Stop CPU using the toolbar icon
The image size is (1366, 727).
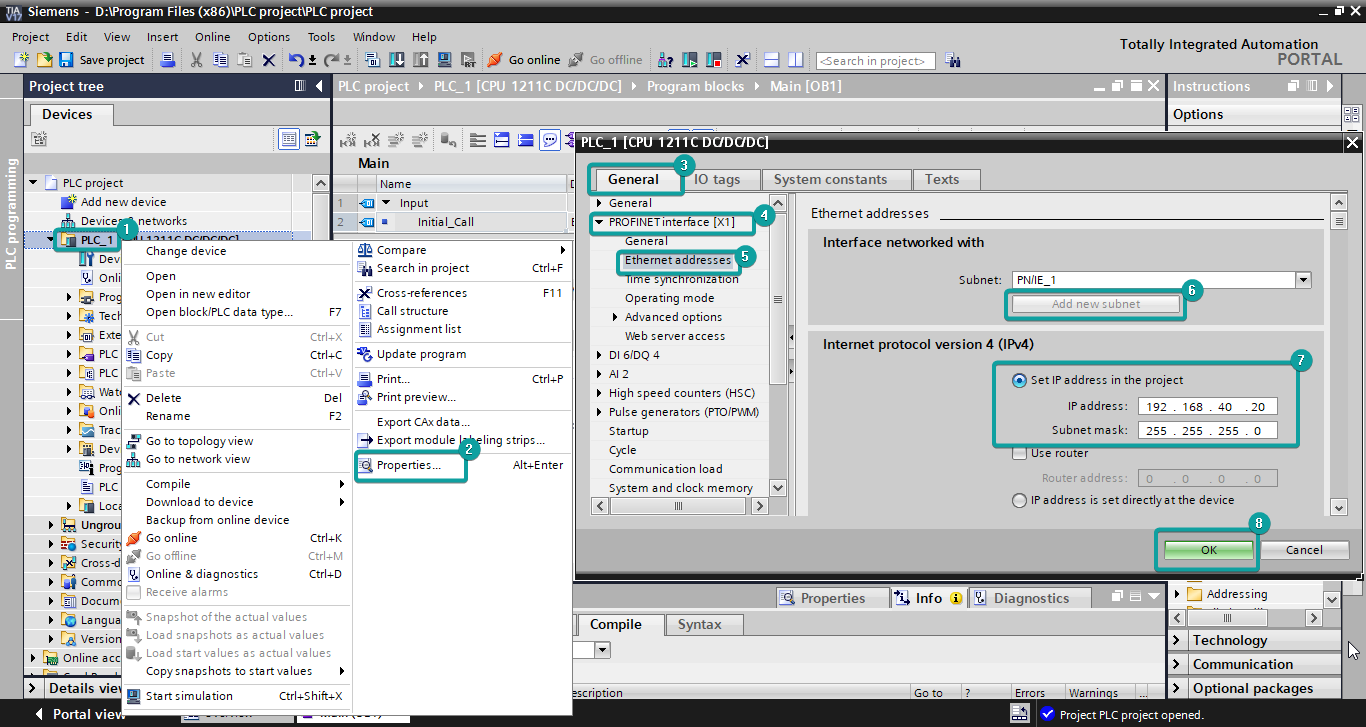click(x=714, y=60)
